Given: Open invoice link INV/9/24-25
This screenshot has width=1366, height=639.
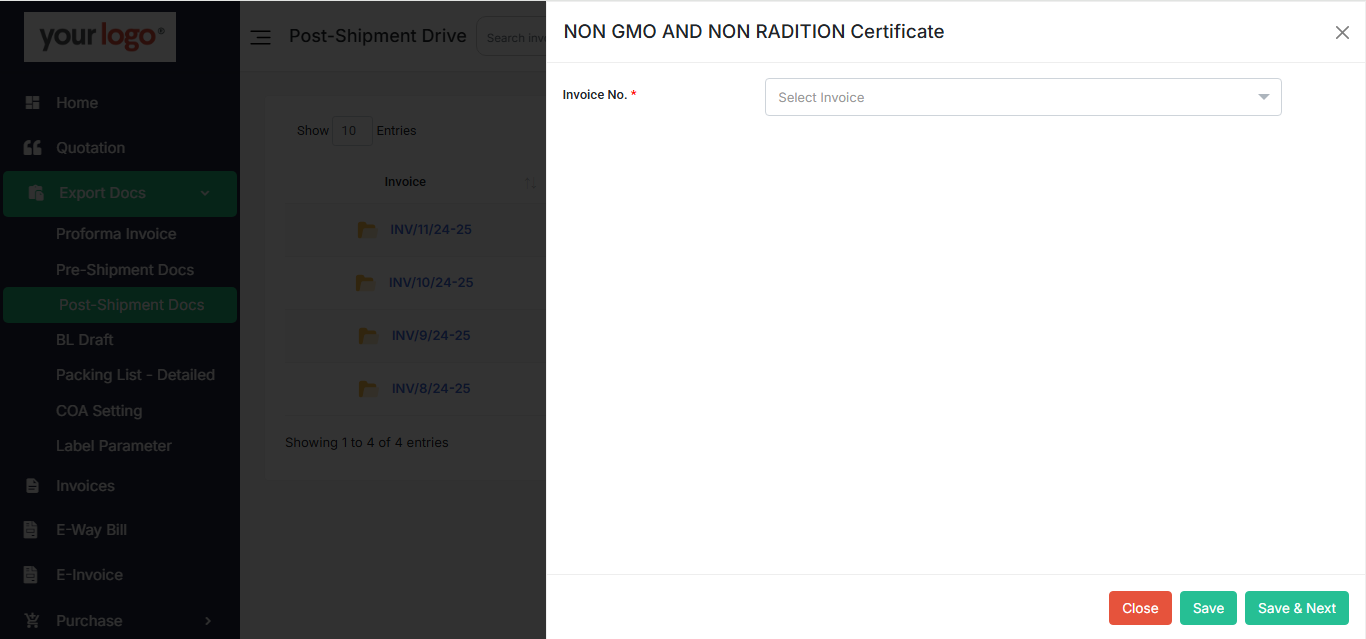Looking at the screenshot, I should (431, 336).
